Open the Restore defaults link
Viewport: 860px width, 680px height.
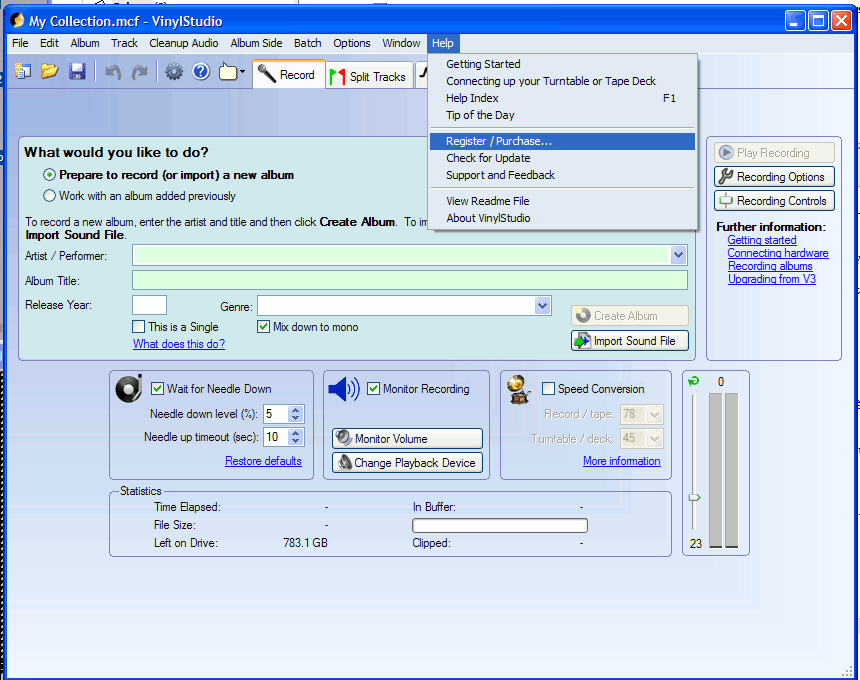(x=263, y=461)
